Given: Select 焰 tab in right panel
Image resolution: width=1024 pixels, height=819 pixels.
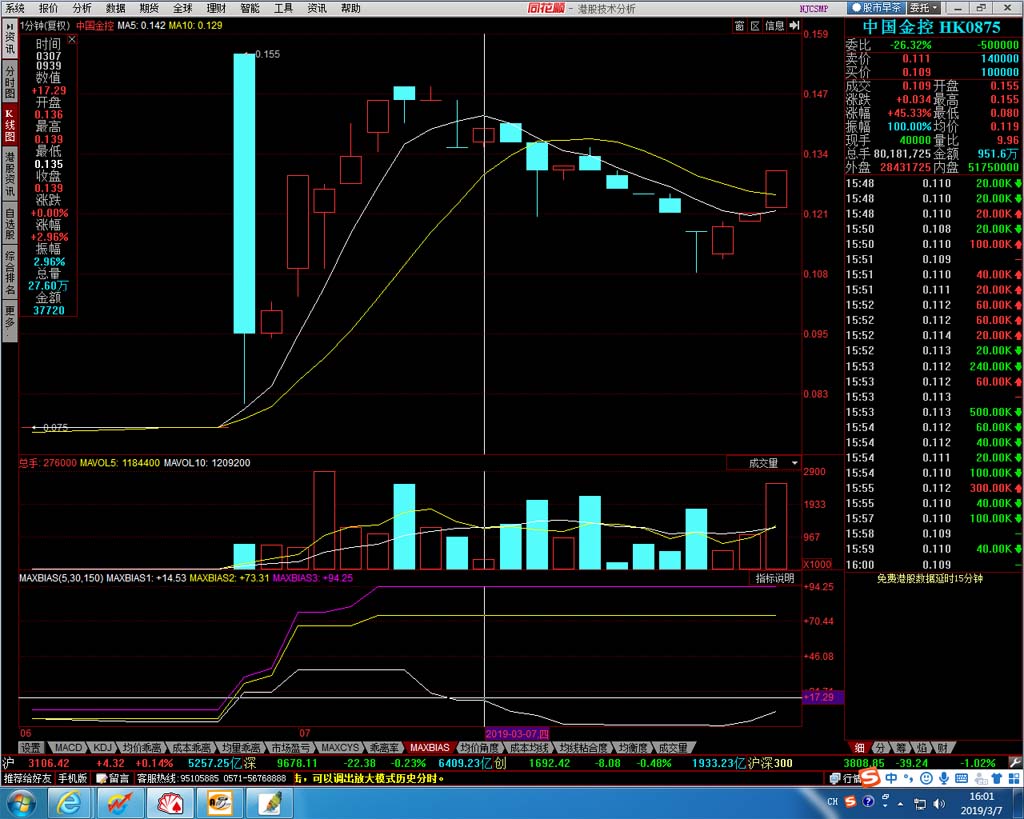Looking at the screenshot, I should point(922,747).
